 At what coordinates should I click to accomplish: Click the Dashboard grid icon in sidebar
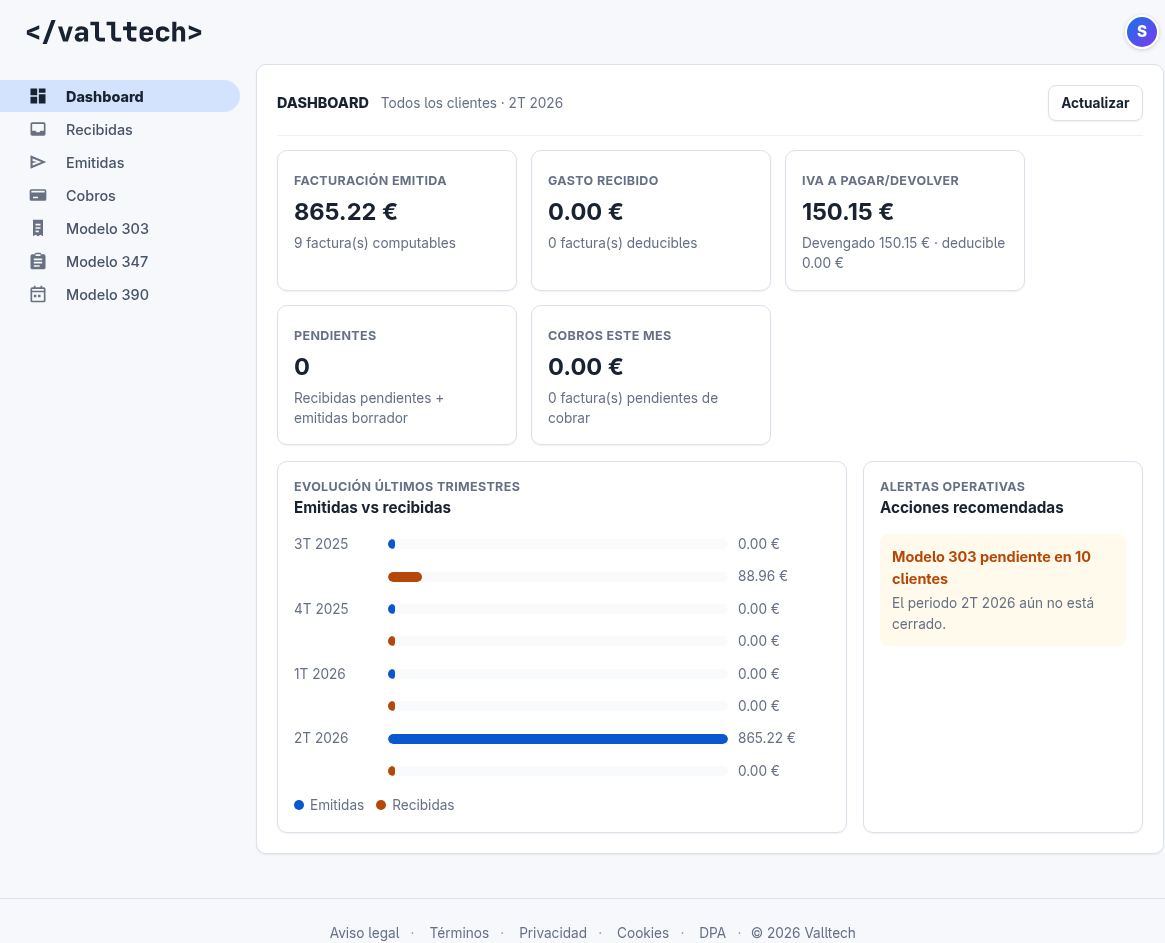pos(38,97)
